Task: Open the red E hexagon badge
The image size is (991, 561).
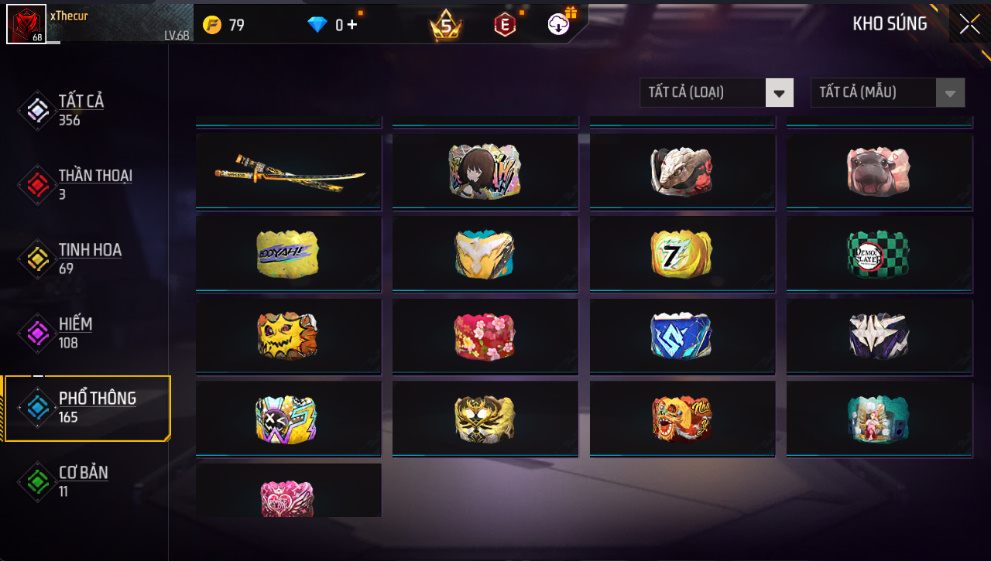Action: pos(504,25)
